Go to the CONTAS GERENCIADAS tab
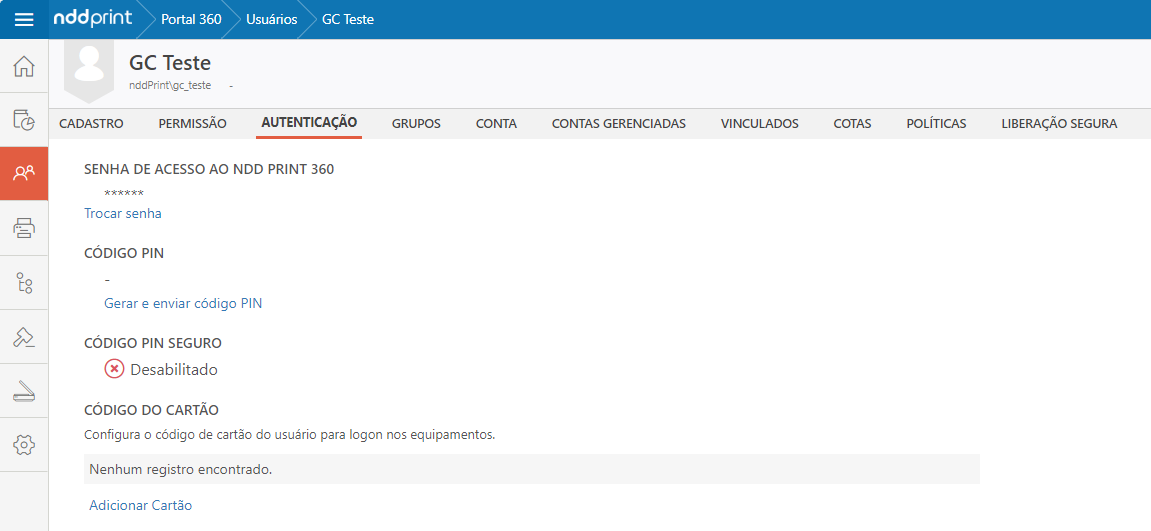The image size is (1151, 531). coord(618,124)
